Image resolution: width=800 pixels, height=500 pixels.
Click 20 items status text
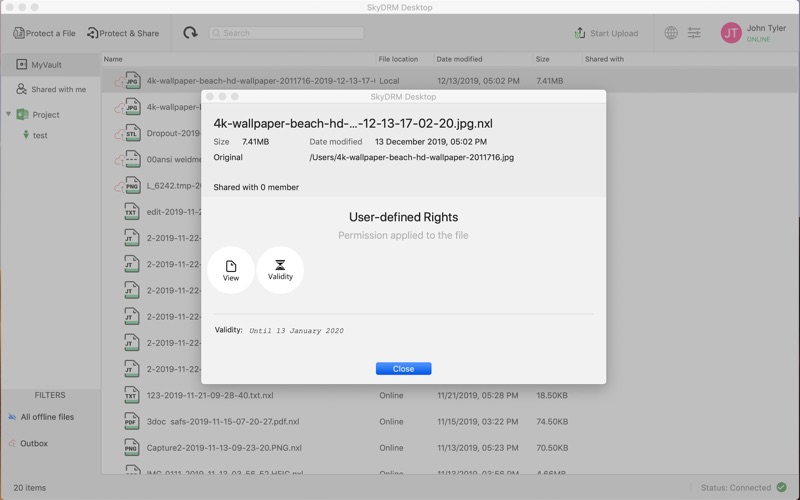(30, 488)
